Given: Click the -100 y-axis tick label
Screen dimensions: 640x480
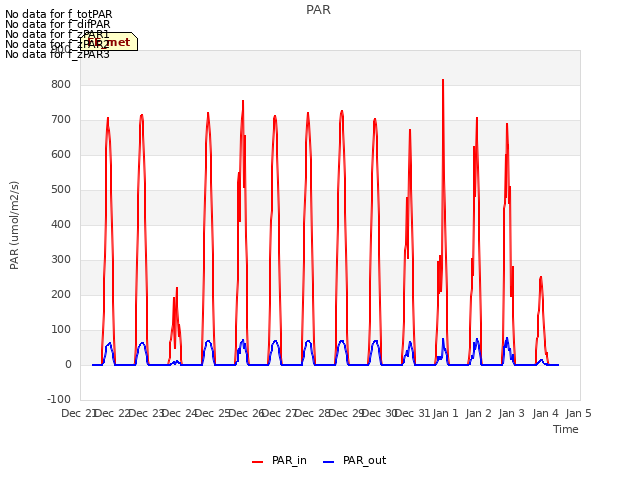Looking at the screenshot, I should pyautogui.click(x=59, y=399).
